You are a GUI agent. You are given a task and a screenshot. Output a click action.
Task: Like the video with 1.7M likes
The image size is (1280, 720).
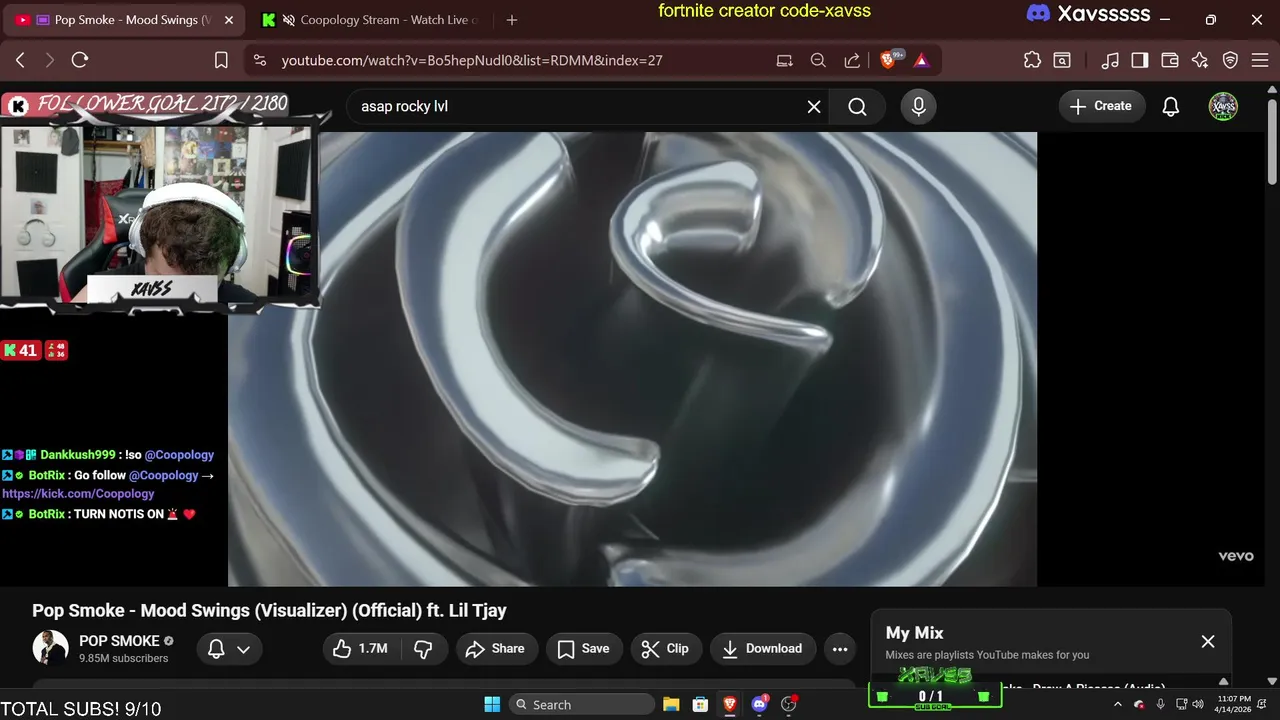pos(360,649)
